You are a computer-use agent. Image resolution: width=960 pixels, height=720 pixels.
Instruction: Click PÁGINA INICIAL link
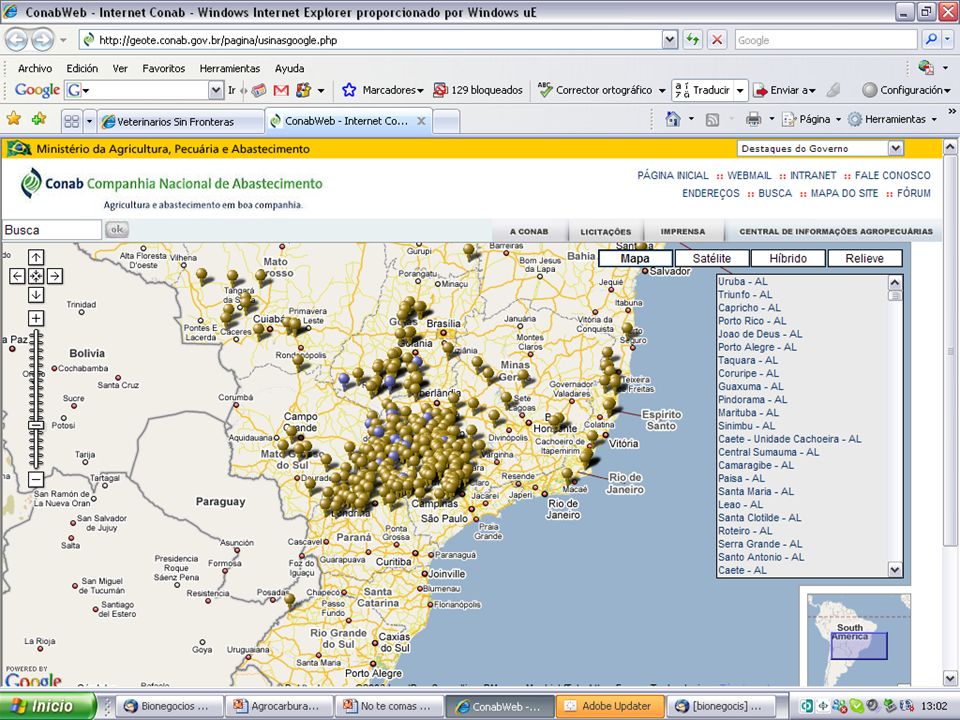[672, 176]
